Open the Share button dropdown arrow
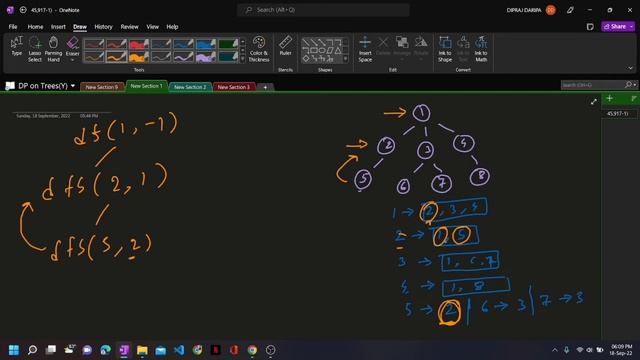This screenshot has width=640, height=360. coord(631,27)
